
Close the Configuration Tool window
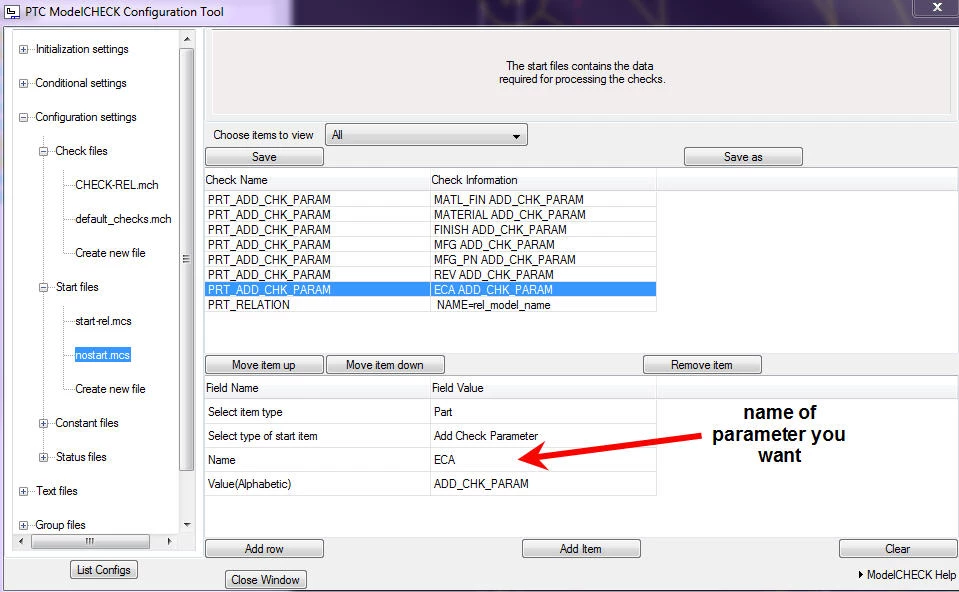pos(936,7)
